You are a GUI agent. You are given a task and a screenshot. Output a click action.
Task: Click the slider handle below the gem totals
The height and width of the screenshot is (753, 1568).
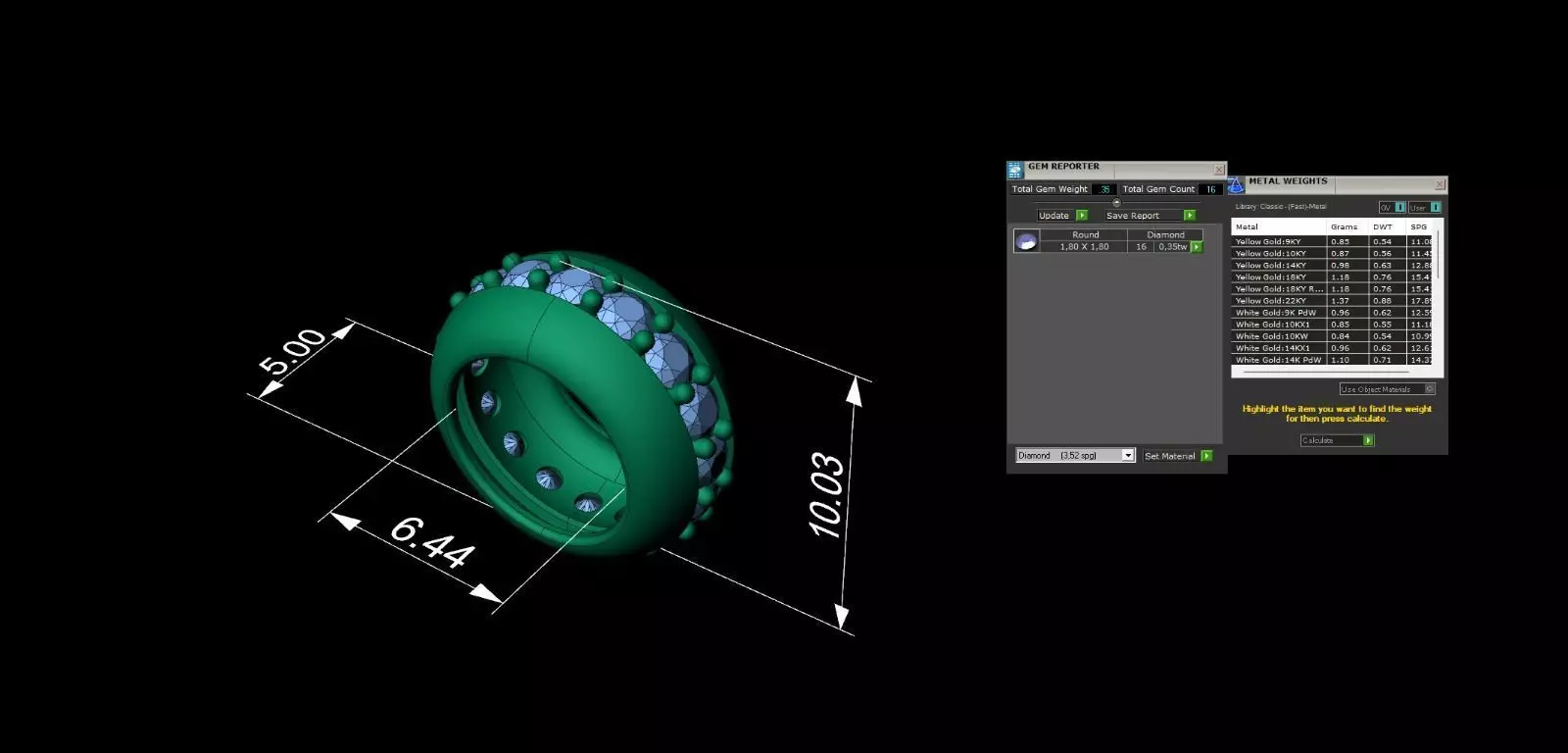click(1116, 203)
